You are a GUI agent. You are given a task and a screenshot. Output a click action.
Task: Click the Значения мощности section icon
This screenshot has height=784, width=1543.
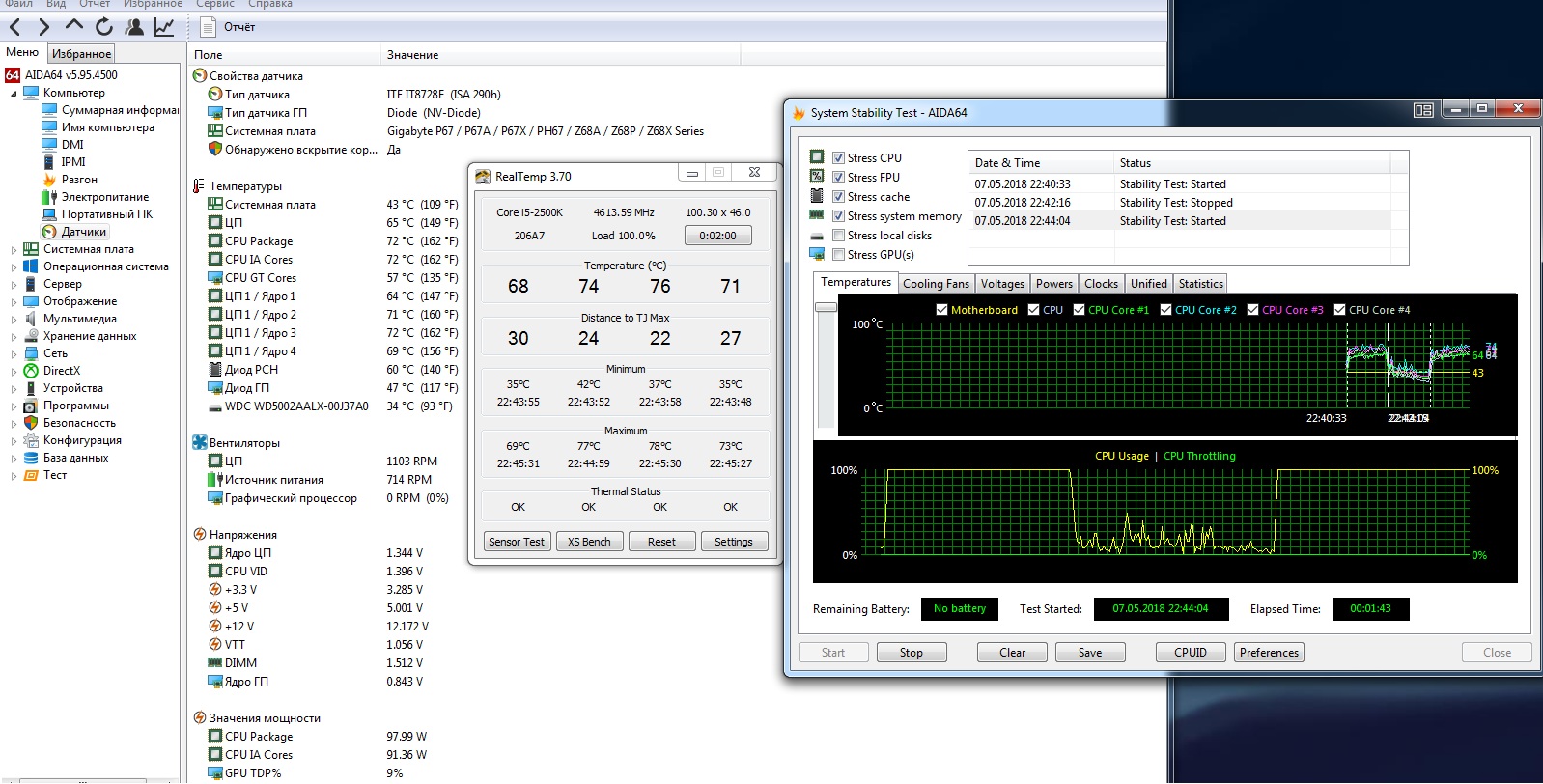point(200,718)
